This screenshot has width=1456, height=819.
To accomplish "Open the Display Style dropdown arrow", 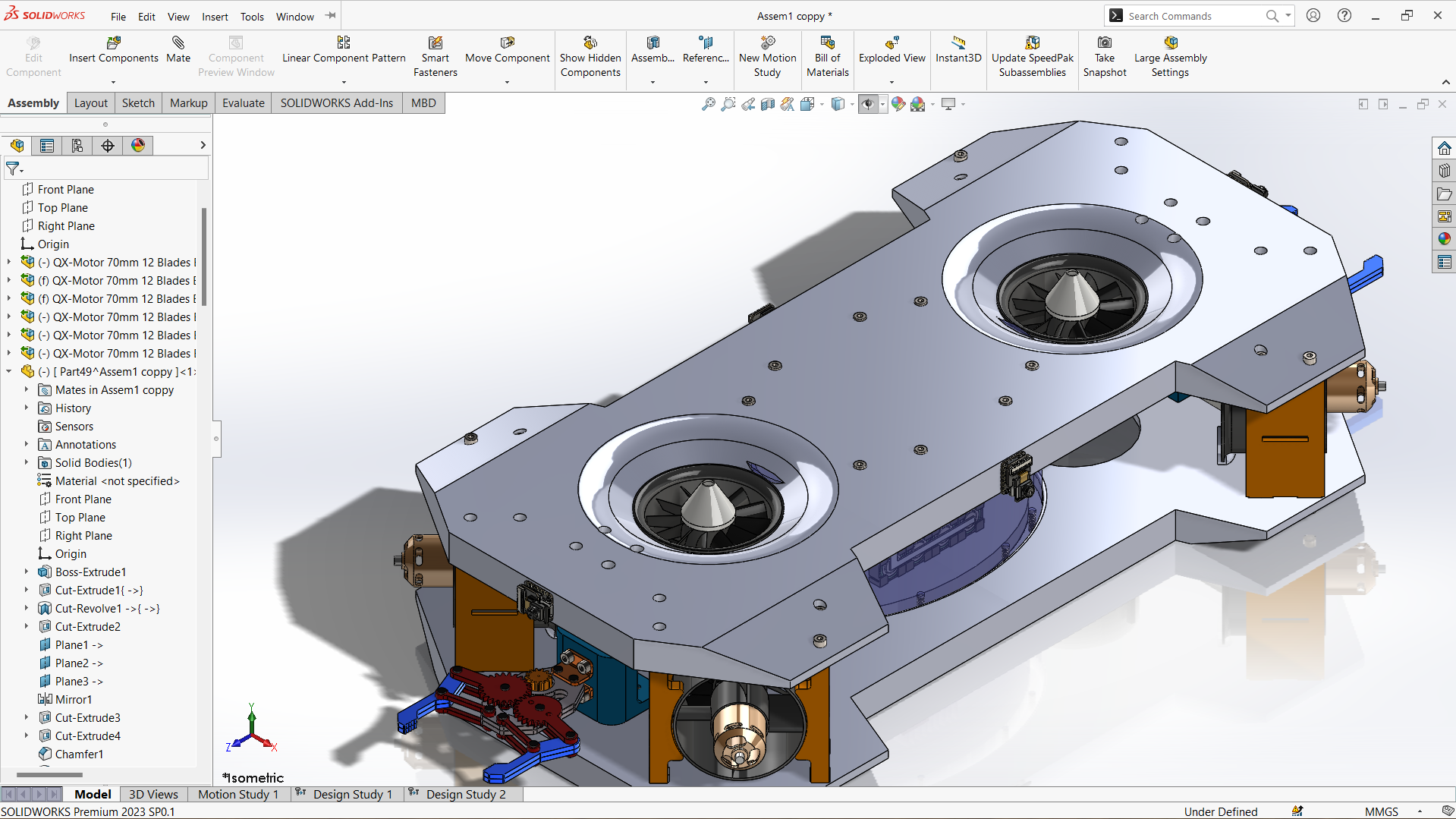I will [852, 104].
